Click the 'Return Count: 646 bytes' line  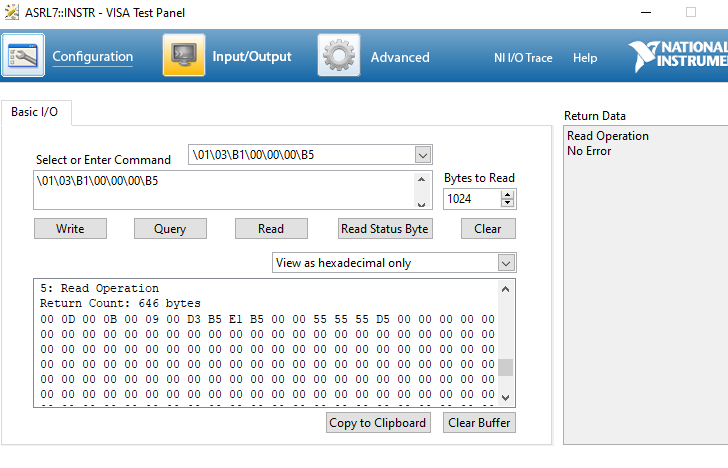tap(120, 304)
